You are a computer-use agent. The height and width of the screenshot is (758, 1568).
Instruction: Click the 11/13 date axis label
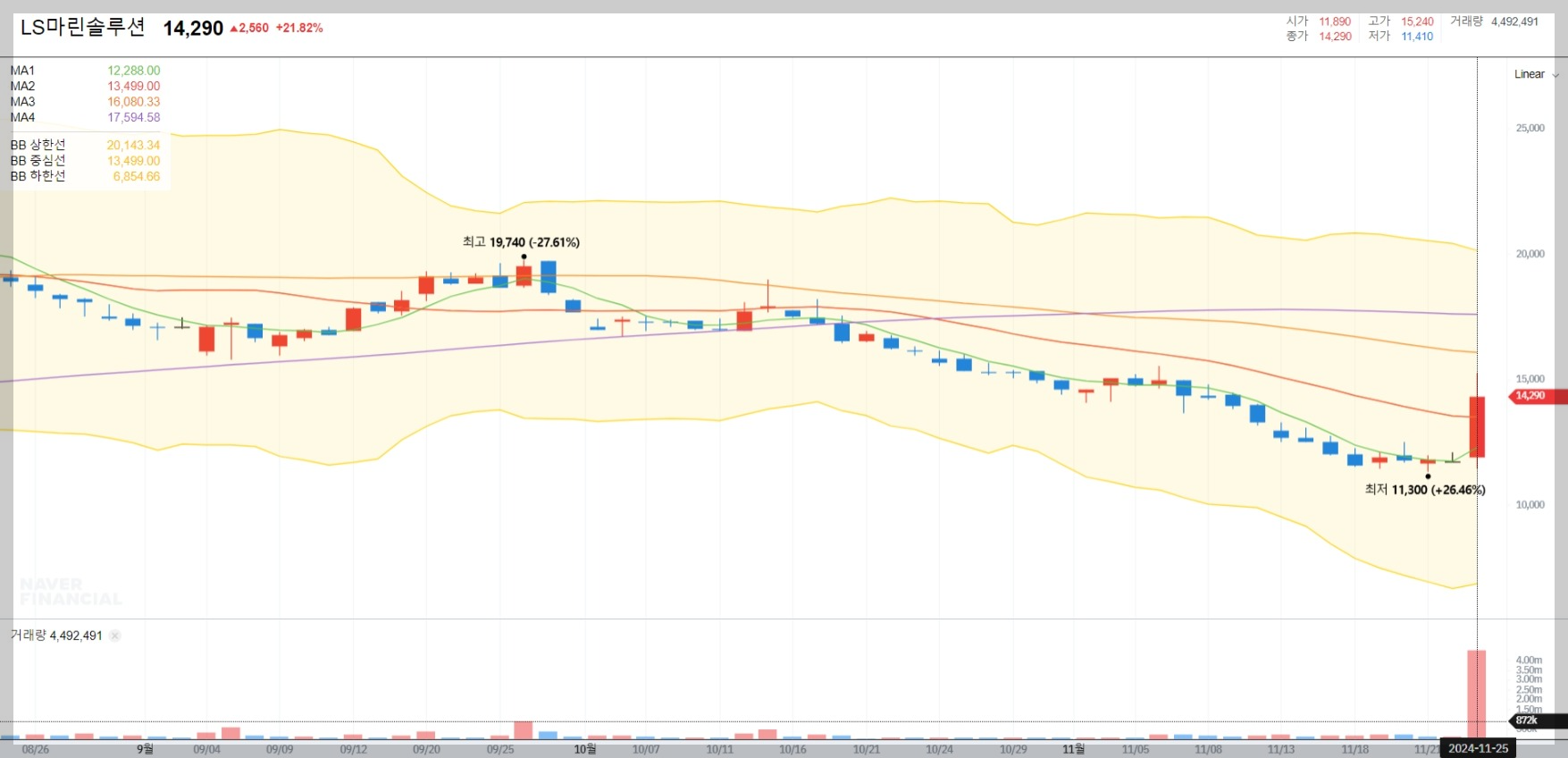point(1281,749)
